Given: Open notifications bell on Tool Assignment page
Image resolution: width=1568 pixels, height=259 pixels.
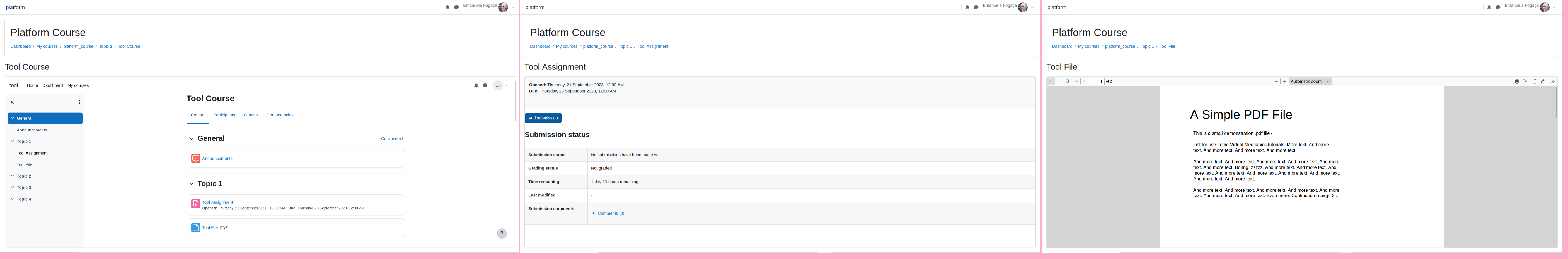Looking at the screenshot, I should (967, 7).
